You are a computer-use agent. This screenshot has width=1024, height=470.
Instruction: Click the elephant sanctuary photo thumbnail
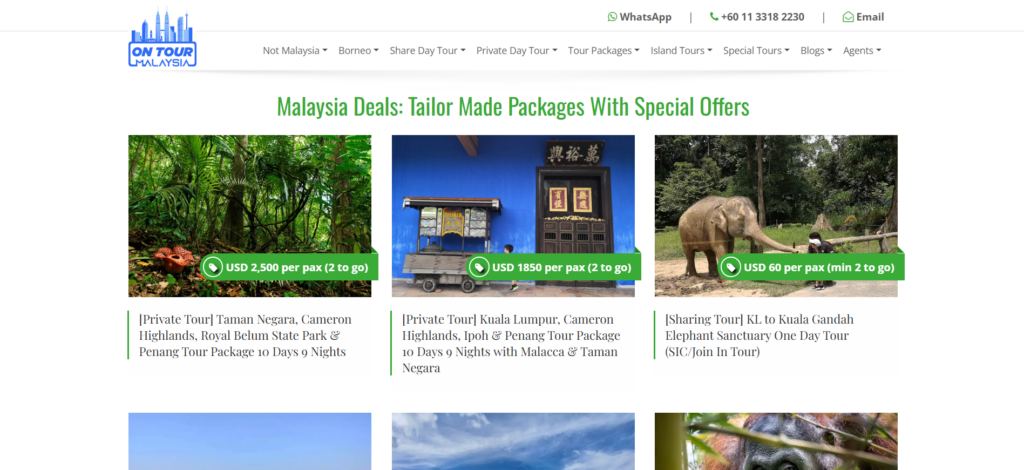pyautogui.click(x=776, y=216)
